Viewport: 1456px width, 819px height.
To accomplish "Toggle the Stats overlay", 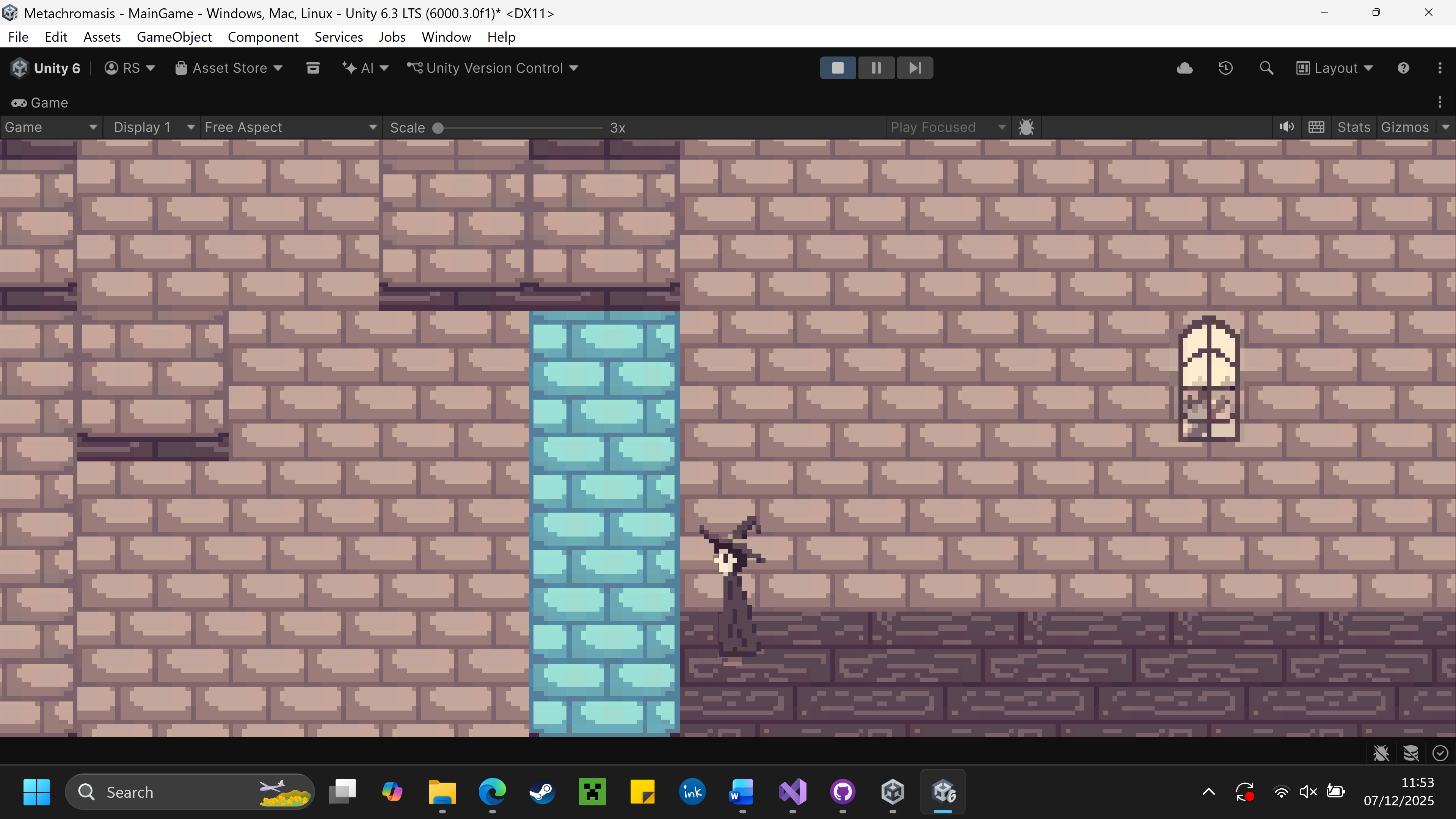I will pos(1353,127).
